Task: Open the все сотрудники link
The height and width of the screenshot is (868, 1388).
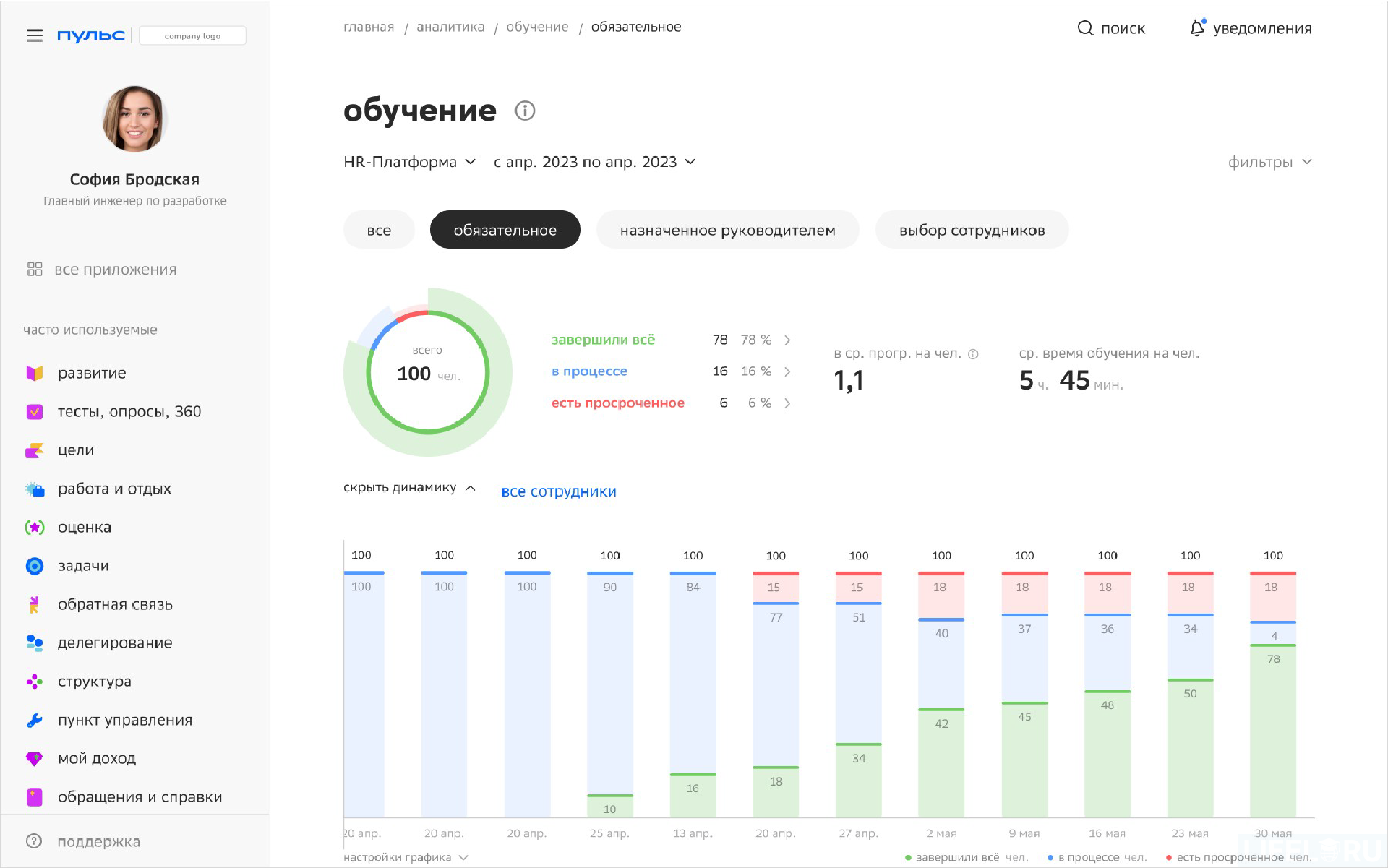Action: click(558, 491)
